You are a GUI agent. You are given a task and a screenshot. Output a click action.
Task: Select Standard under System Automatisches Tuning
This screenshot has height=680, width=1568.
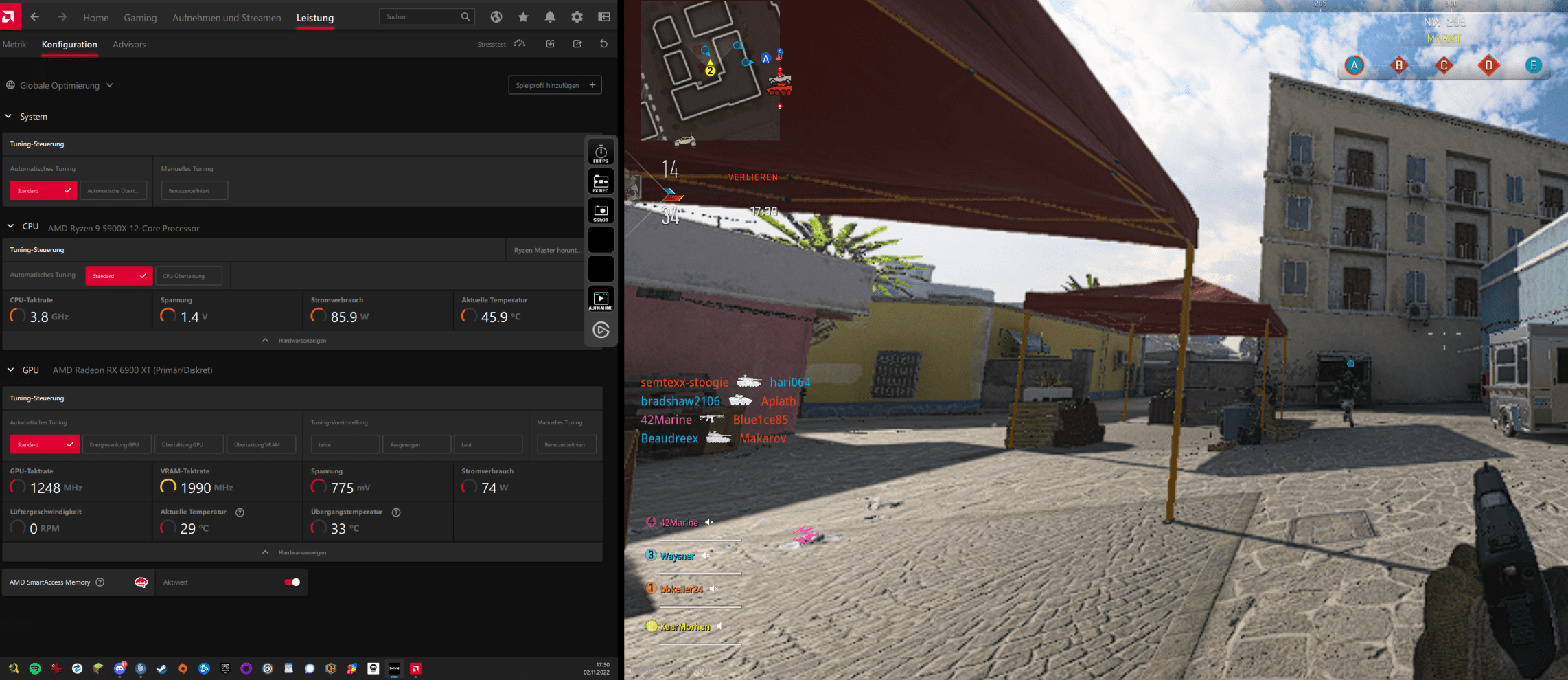[x=43, y=191]
